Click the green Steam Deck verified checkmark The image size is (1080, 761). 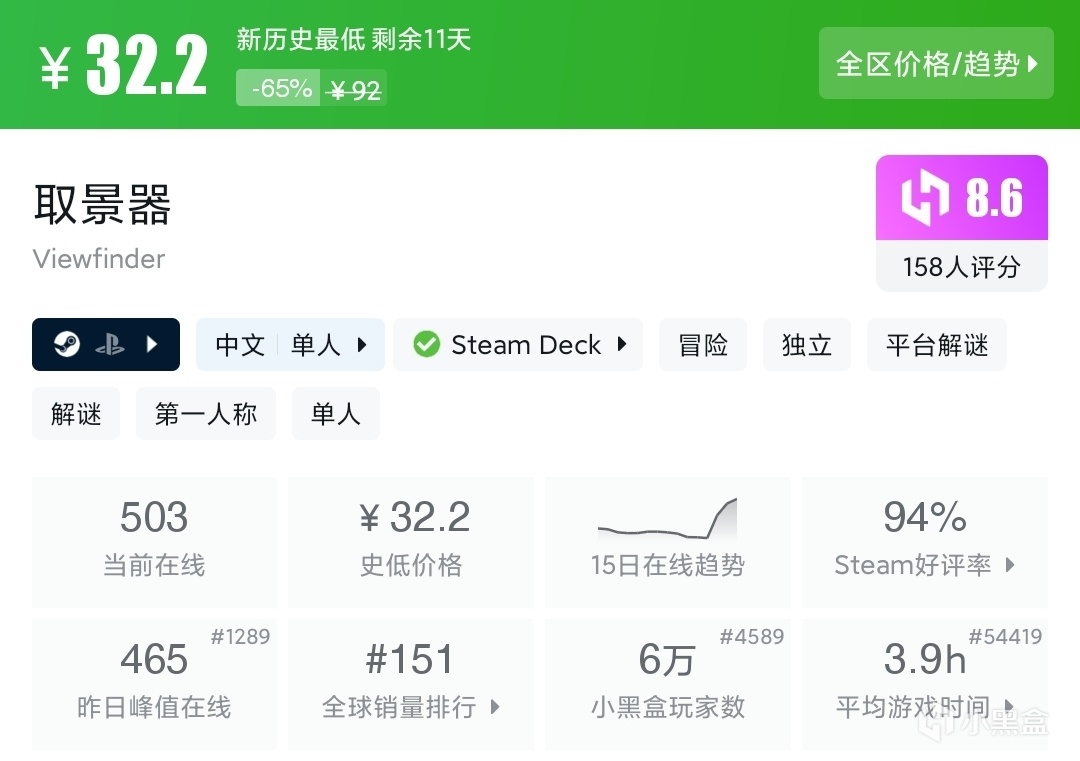coord(427,345)
